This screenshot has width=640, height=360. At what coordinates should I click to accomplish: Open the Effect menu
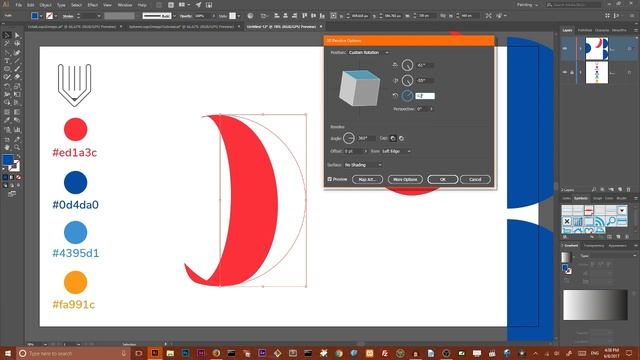93,5
